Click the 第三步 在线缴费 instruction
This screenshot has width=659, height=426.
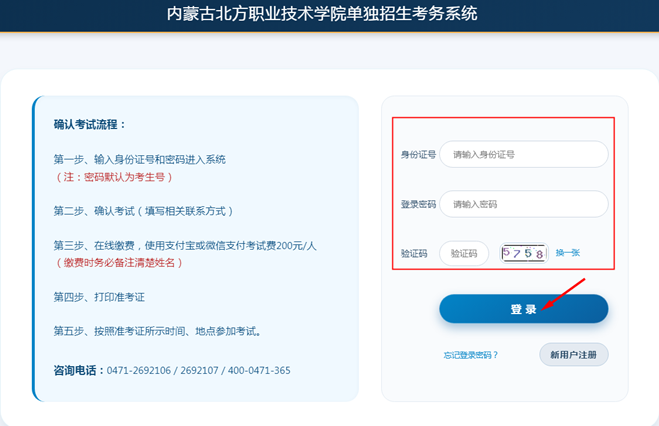(185, 245)
